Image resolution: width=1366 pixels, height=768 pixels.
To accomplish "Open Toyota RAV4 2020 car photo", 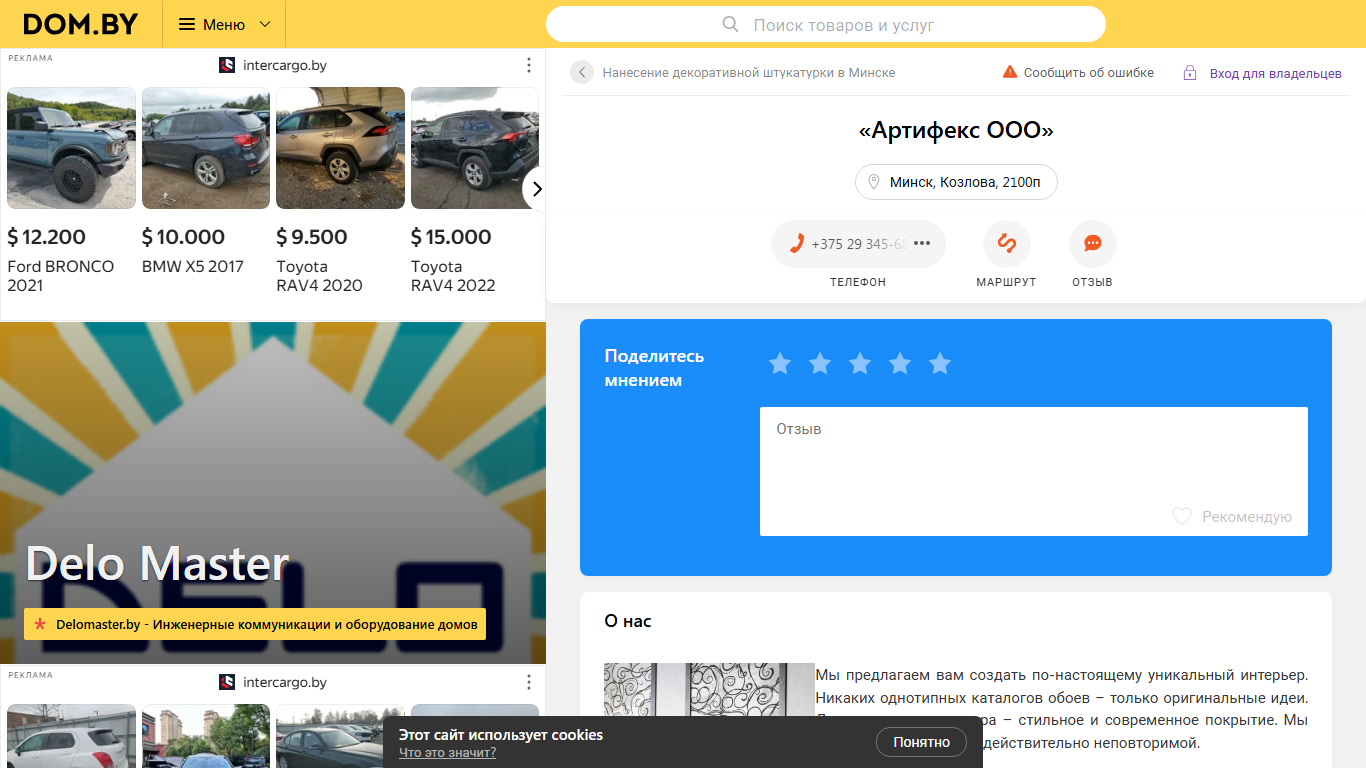I will (340, 148).
